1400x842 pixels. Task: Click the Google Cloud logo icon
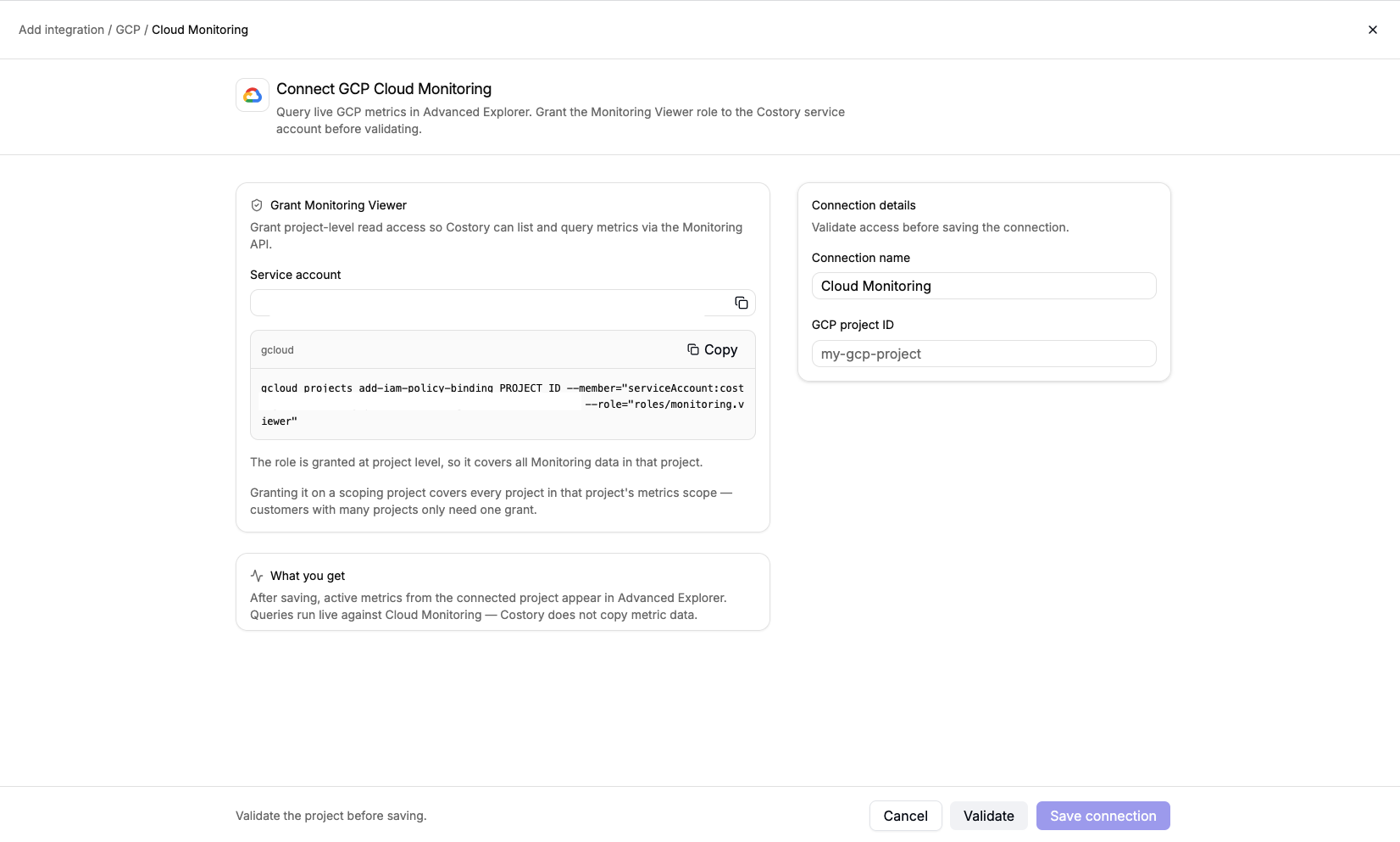click(x=253, y=95)
